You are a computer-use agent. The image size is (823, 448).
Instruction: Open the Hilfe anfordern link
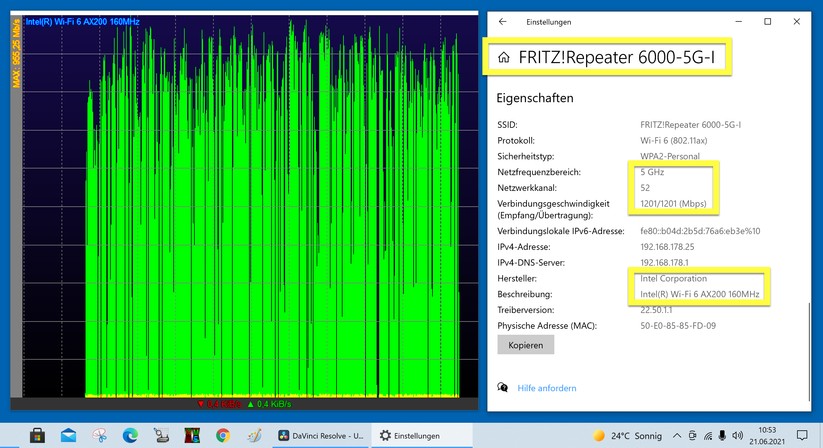click(x=547, y=388)
